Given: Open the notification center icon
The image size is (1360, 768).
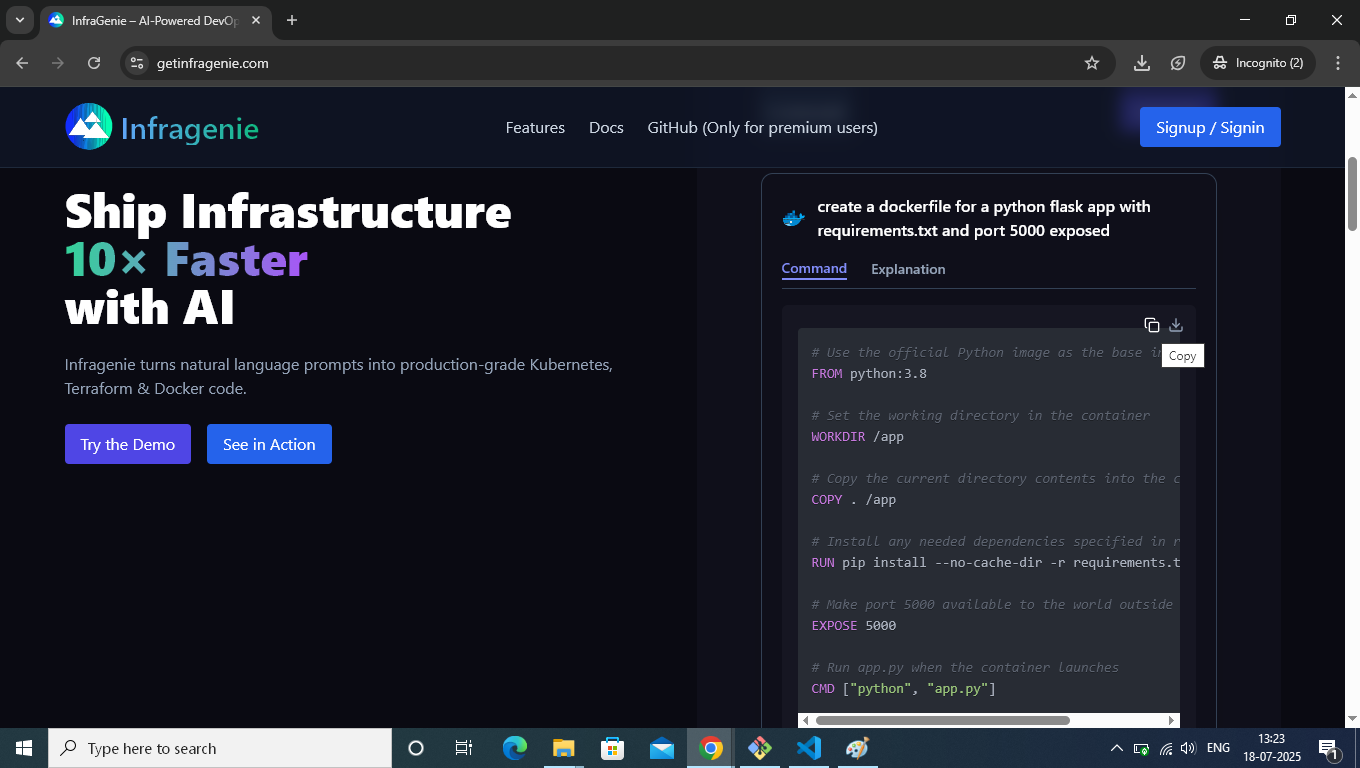Looking at the screenshot, I should (x=1329, y=748).
